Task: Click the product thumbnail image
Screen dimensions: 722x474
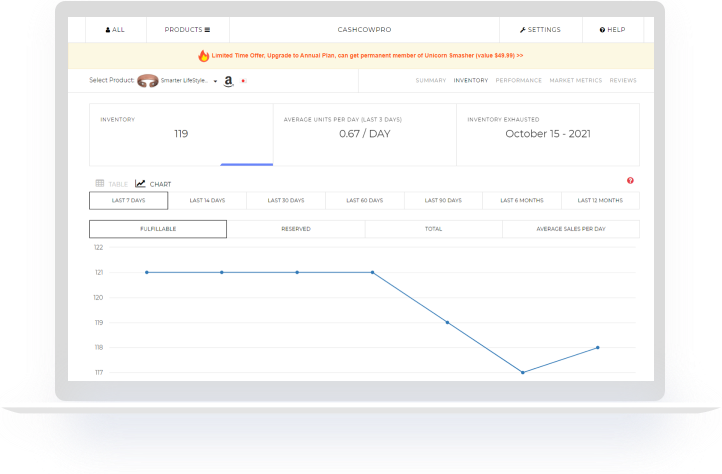Action: 148,81
